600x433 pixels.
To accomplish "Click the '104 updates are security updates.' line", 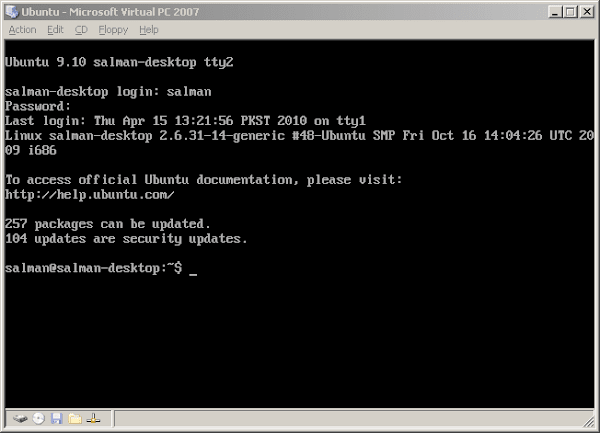I will pos(126,239).
